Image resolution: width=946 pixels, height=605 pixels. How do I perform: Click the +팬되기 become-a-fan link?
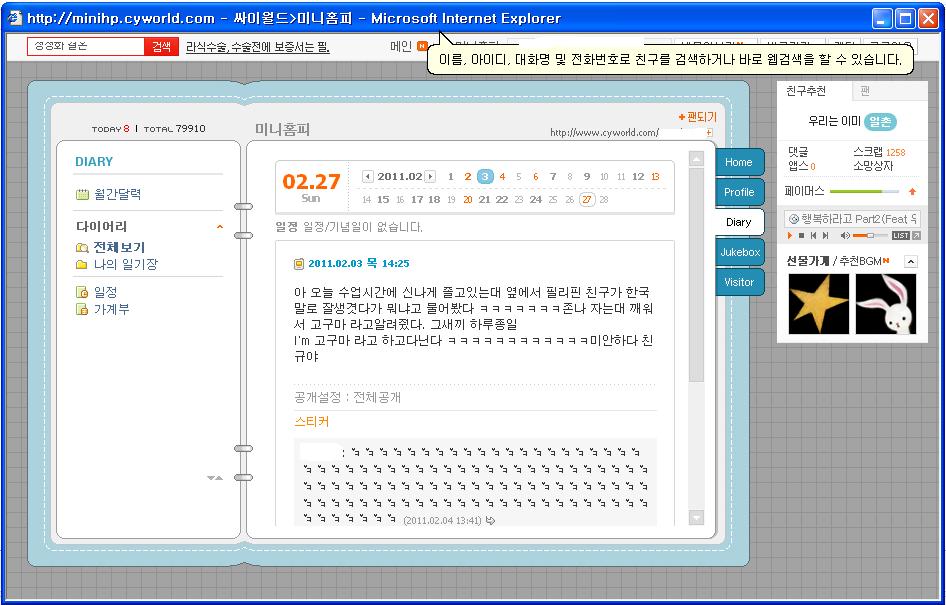697,117
